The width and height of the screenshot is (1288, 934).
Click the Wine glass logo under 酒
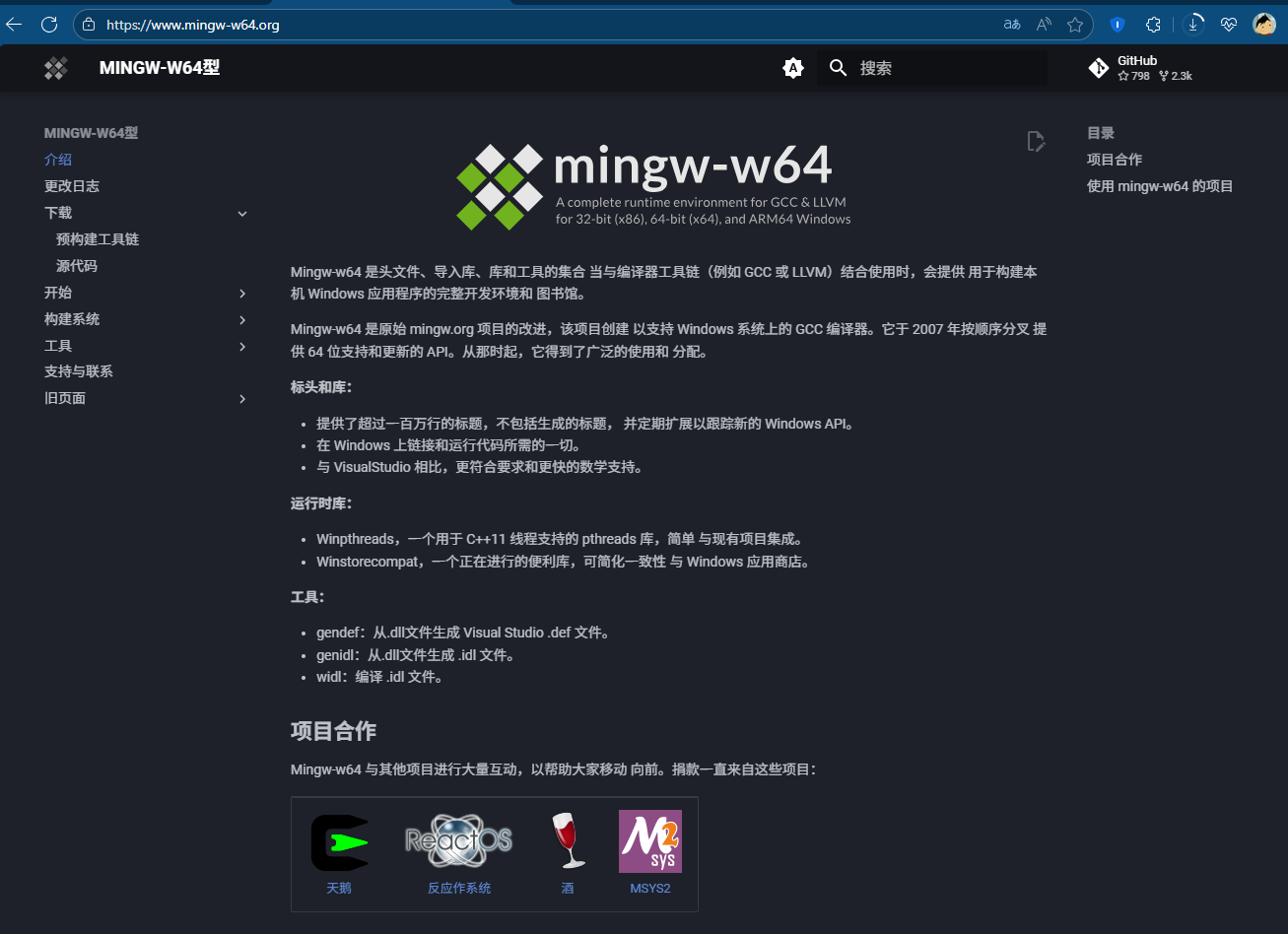tap(568, 840)
